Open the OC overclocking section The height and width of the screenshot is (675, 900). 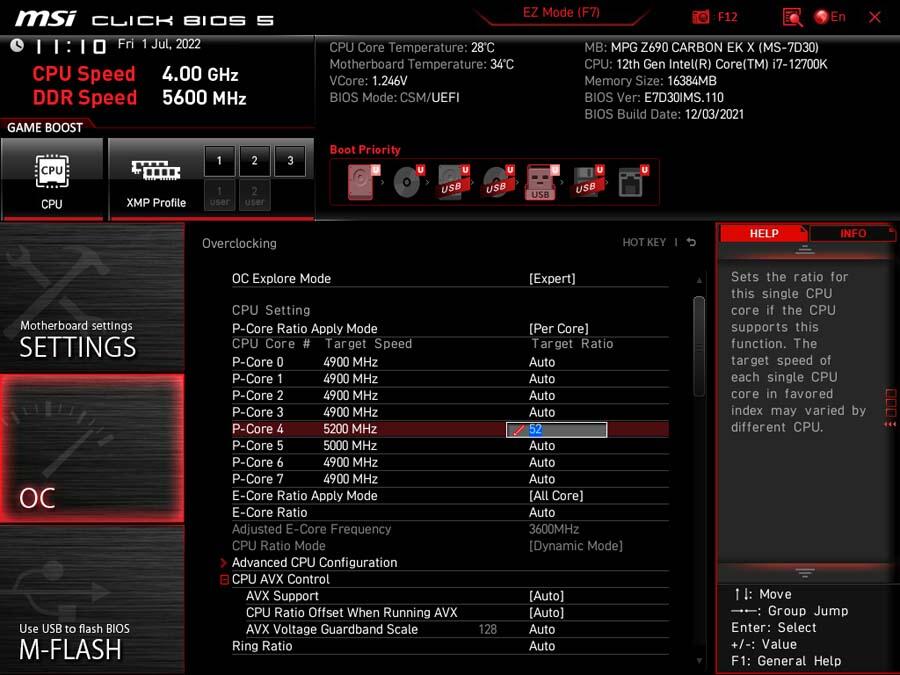point(92,449)
